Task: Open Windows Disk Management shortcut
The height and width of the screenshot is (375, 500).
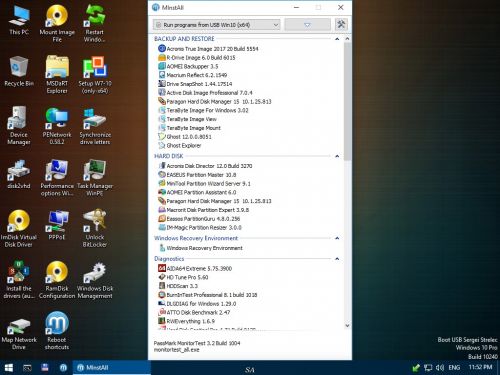Action: click(x=95, y=280)
